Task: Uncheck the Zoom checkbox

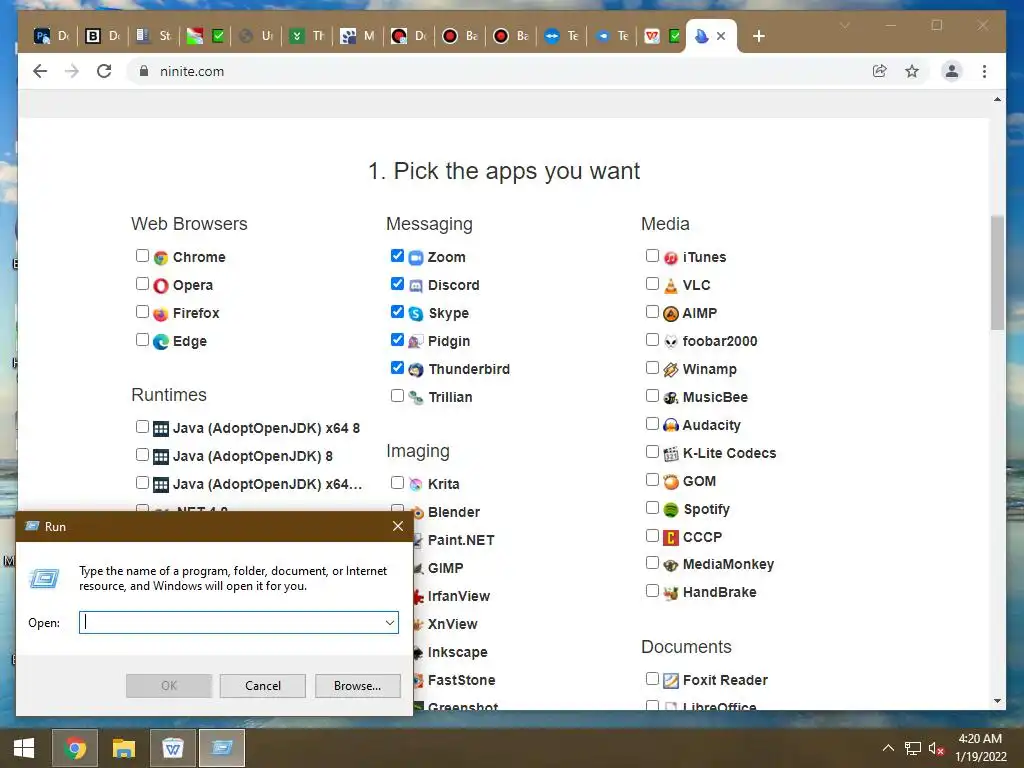Action: (x=397, y=255)
